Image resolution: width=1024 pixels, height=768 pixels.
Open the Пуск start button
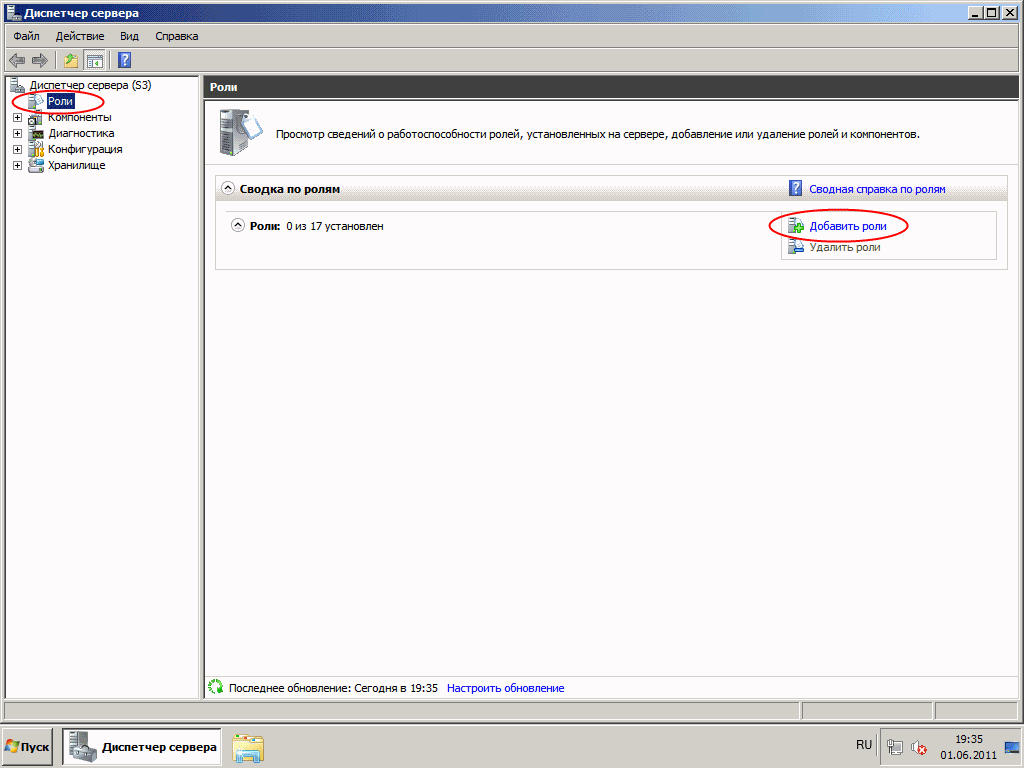(x=27, y=746)
